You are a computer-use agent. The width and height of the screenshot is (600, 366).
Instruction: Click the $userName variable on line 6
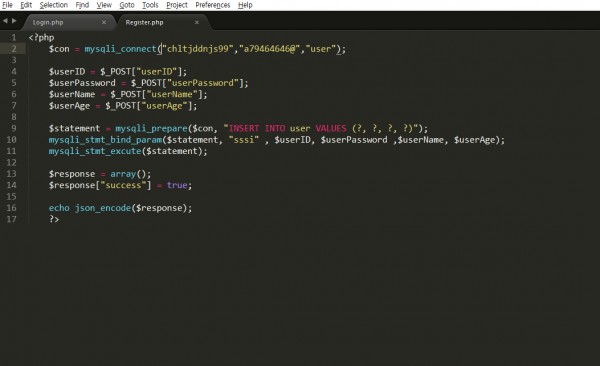coord(72,95)
